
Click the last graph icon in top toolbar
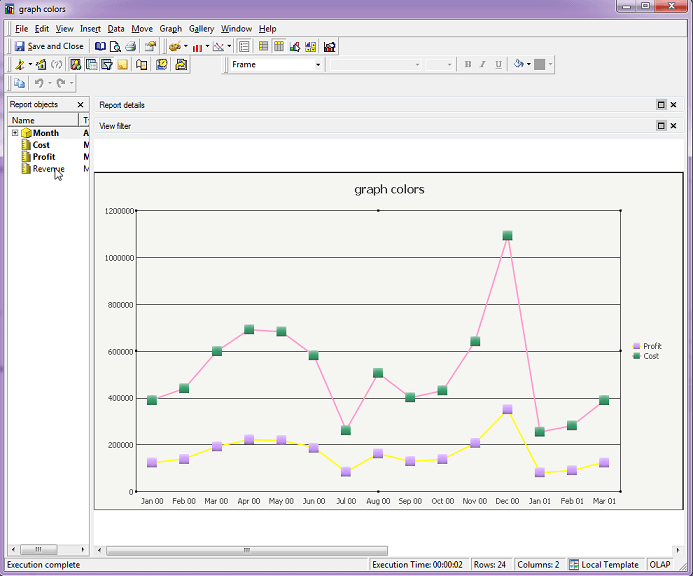(329, 46)
